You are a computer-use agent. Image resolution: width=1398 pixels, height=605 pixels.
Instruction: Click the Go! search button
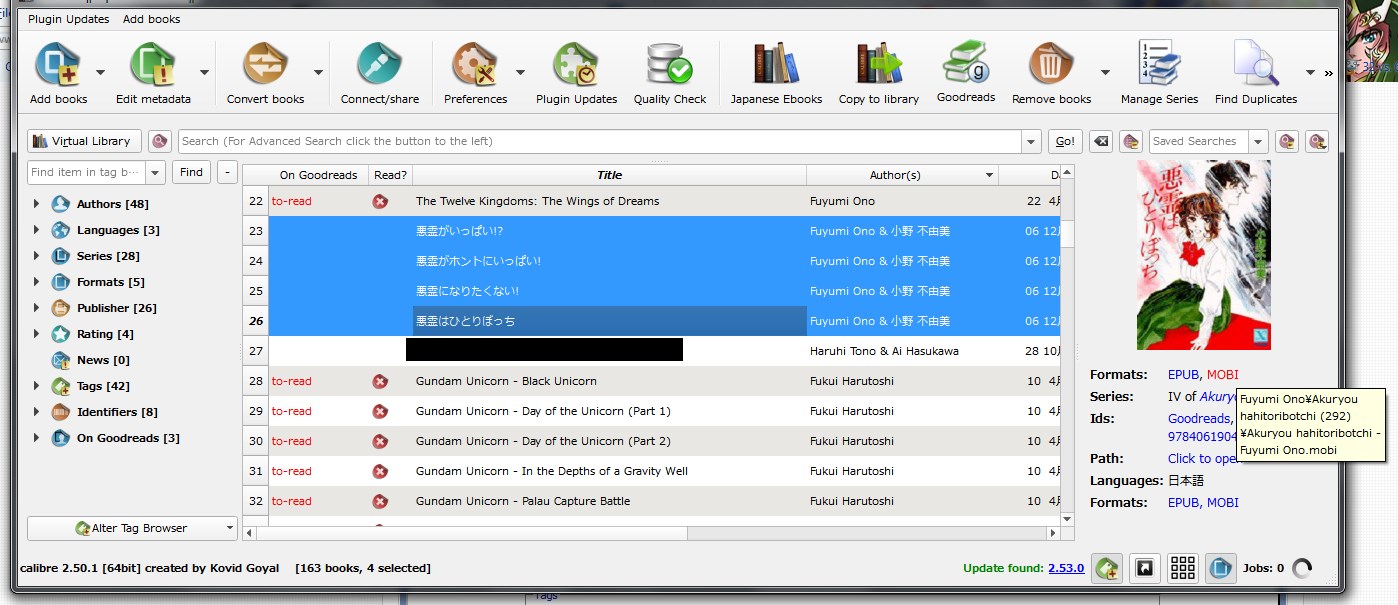[1065, 141]
